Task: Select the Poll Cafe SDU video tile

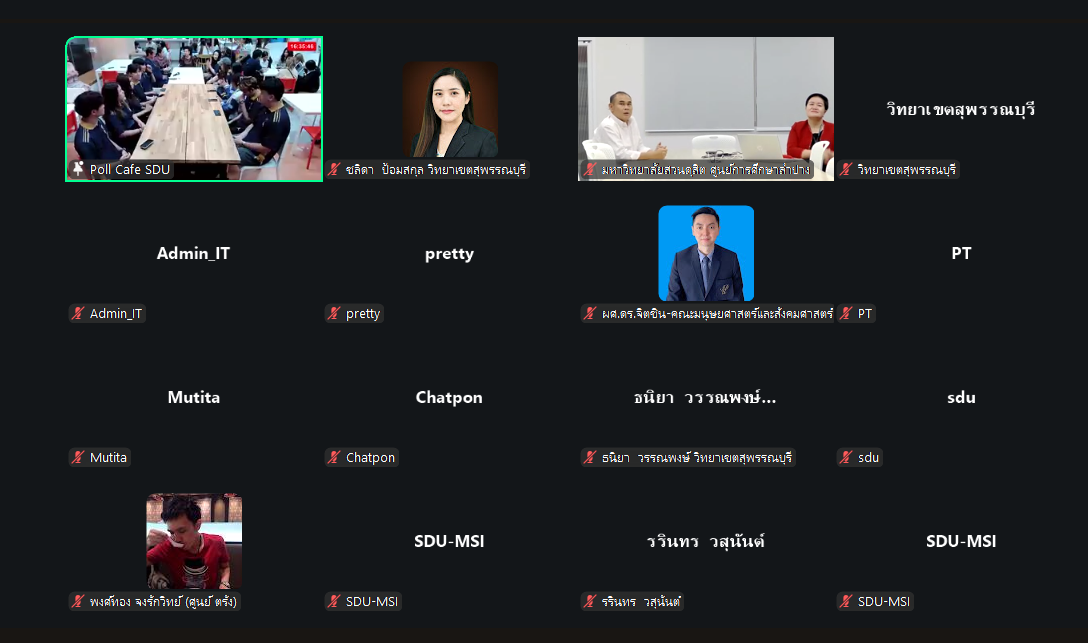Action: tap(194, 109)
